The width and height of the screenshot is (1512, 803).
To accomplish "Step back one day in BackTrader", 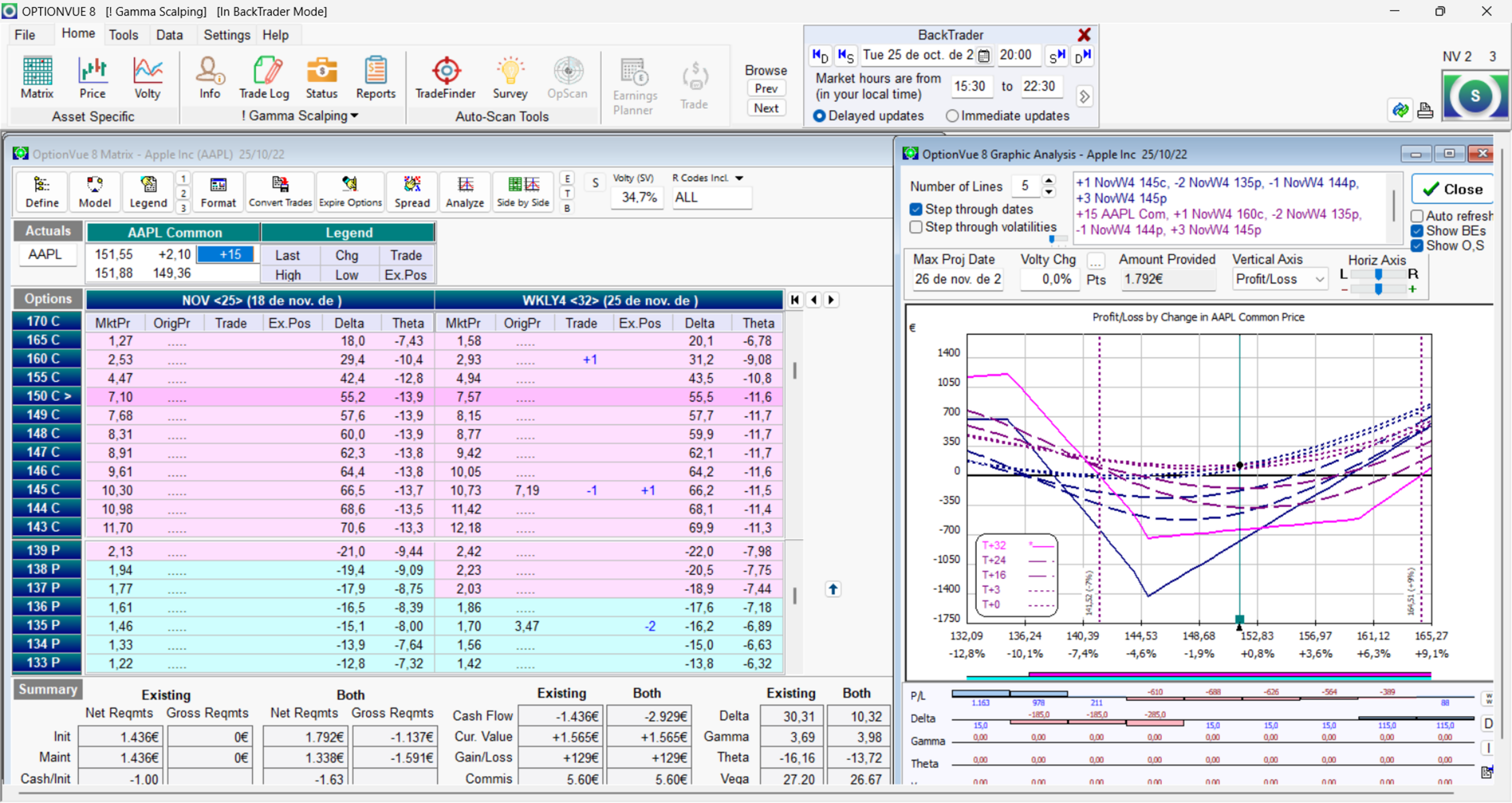I will 820,56.
